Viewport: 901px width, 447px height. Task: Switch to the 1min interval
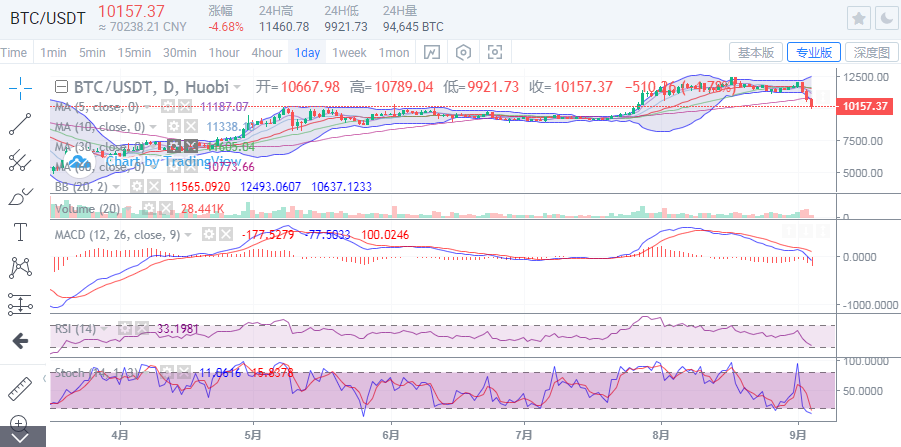(53, 53)
